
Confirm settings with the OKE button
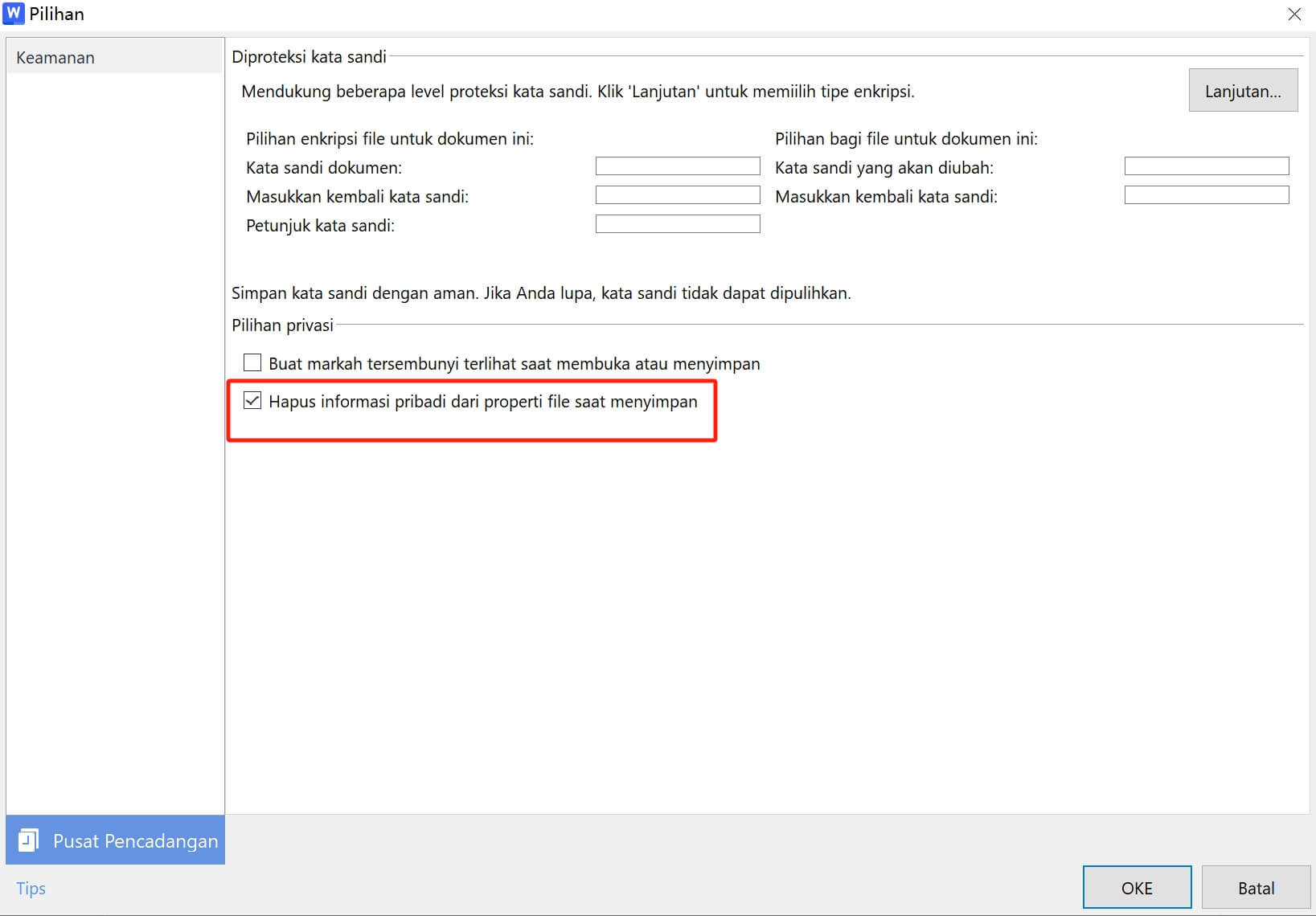1136,887
